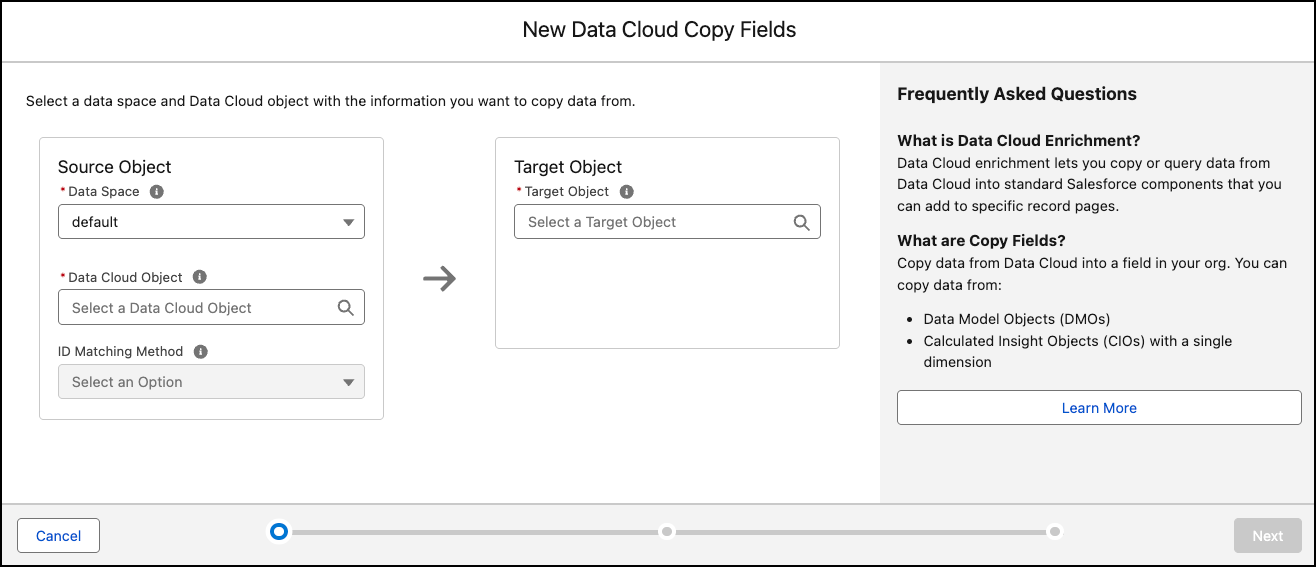Click the Data Cloud Object search magnifier icon
Viewport: 1316px width, 567px height.
(346, 308)
